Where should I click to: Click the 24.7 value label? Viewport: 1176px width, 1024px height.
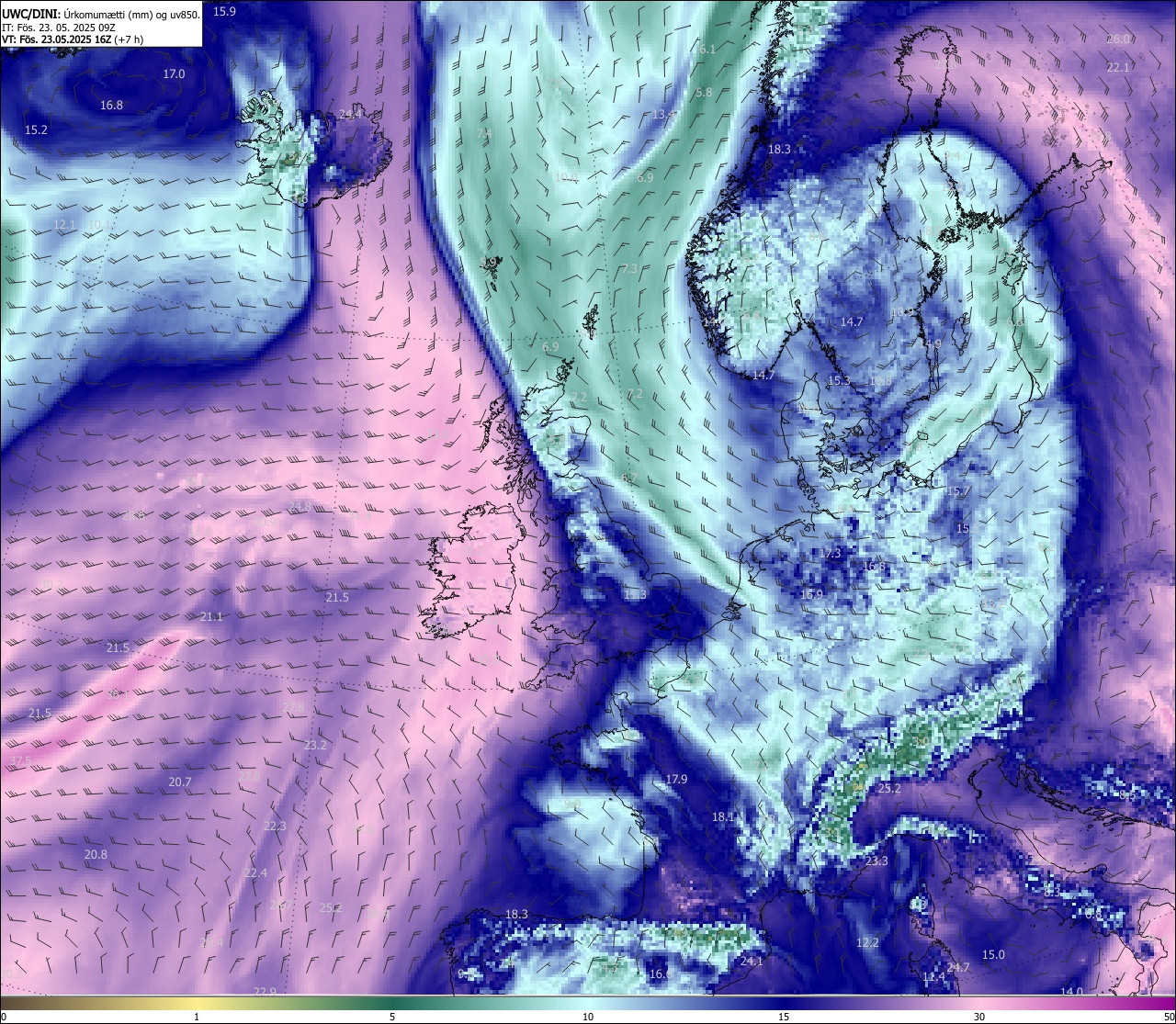coord(958,967)
